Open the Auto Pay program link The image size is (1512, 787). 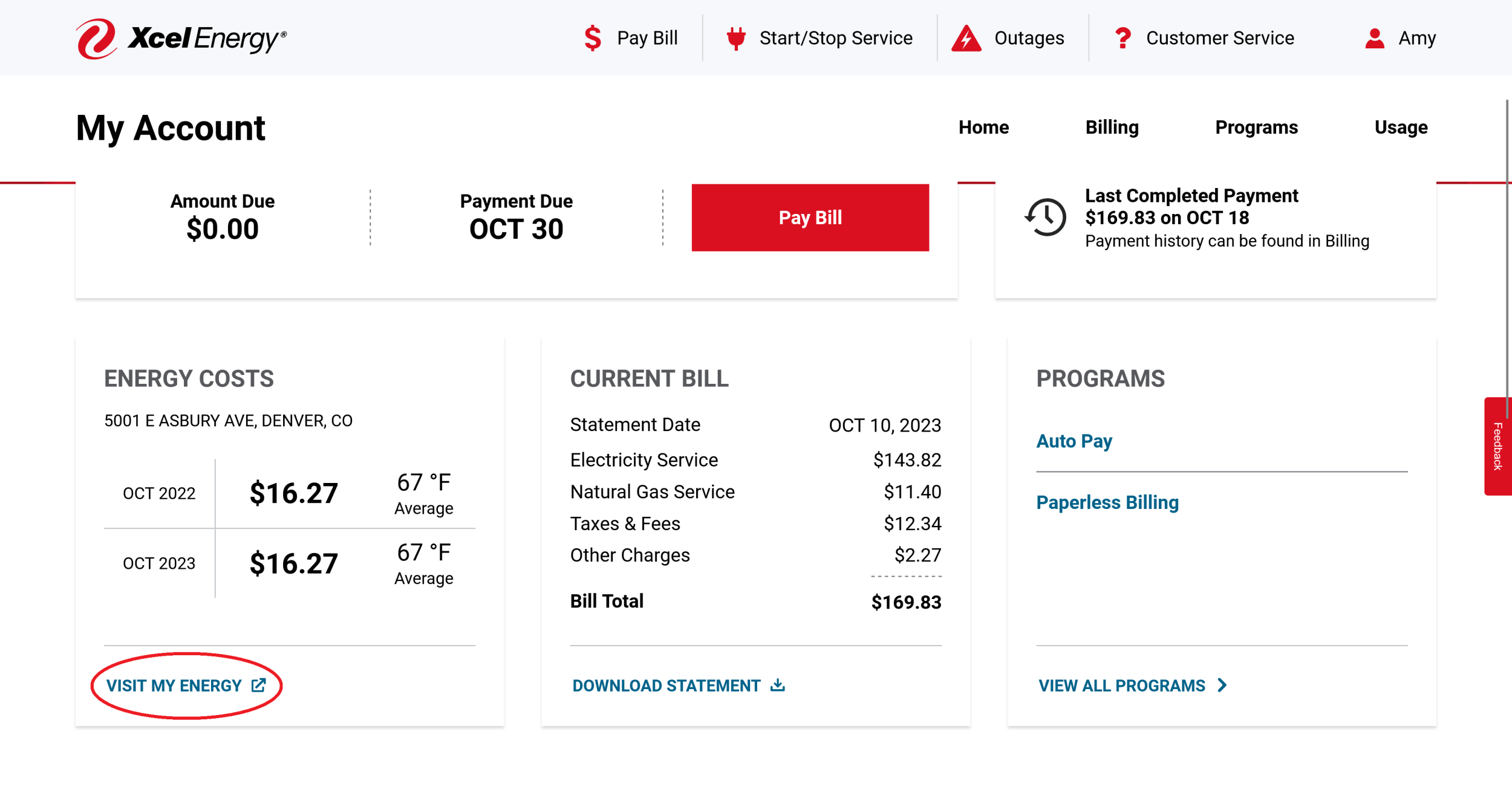point(1074,441)
